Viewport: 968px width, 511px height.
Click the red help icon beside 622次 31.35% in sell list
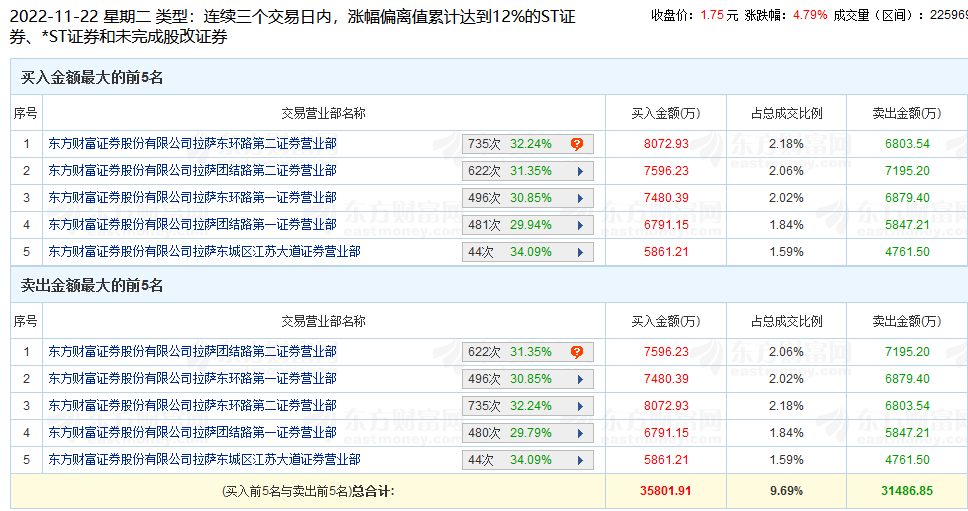pos(577,352)
